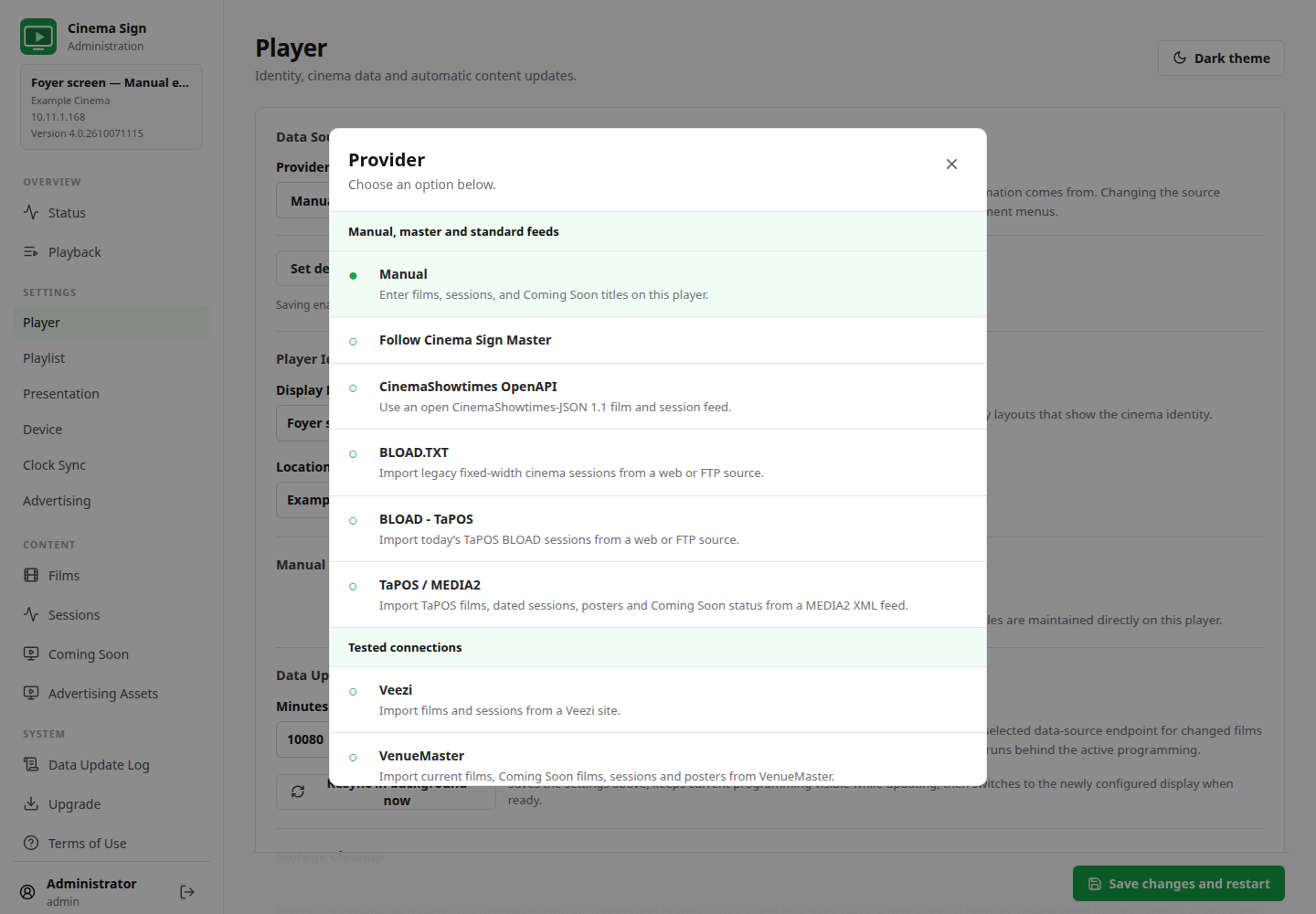Open Clock Sync settings
The image size is (1316, 914).
111,465
